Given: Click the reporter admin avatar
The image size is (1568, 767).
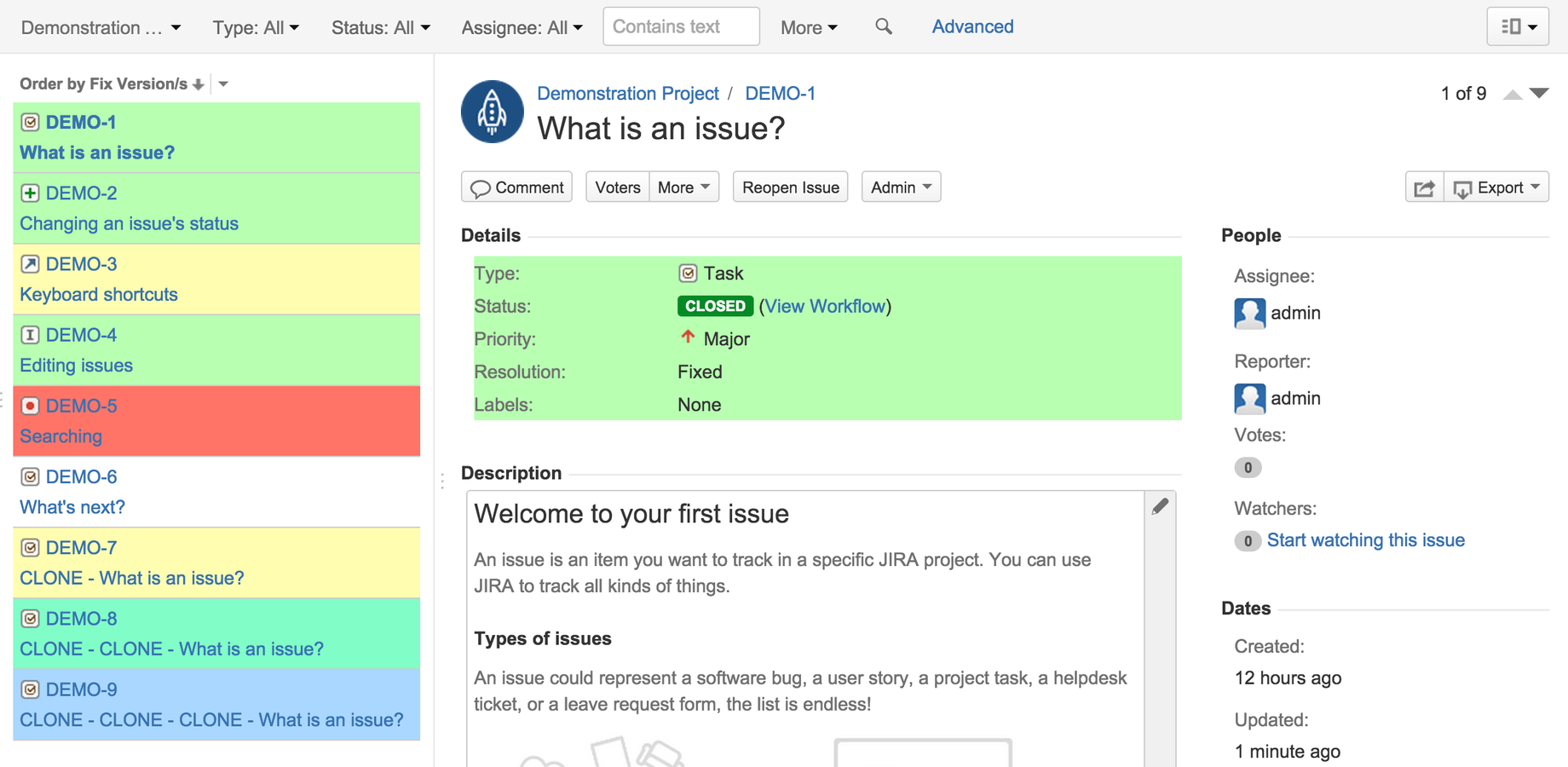Looking at the screenshot, I should (1249, 398).
